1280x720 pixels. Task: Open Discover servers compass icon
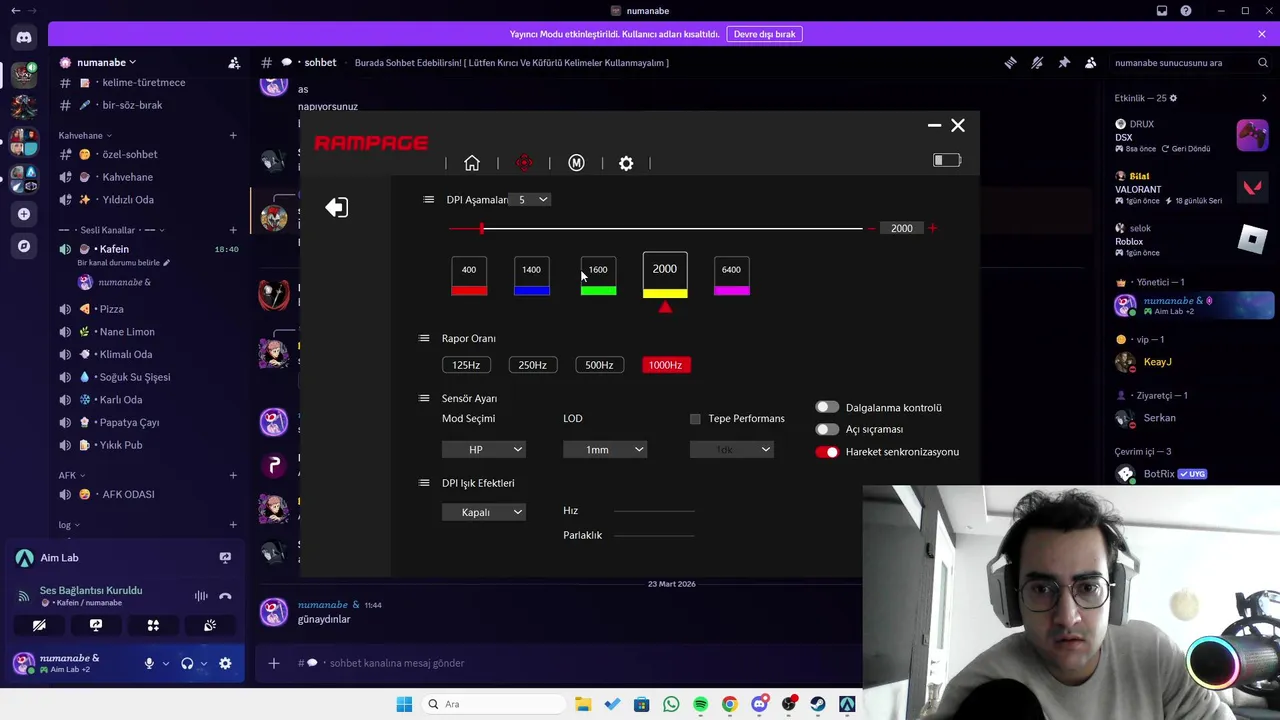pos(24,246)
